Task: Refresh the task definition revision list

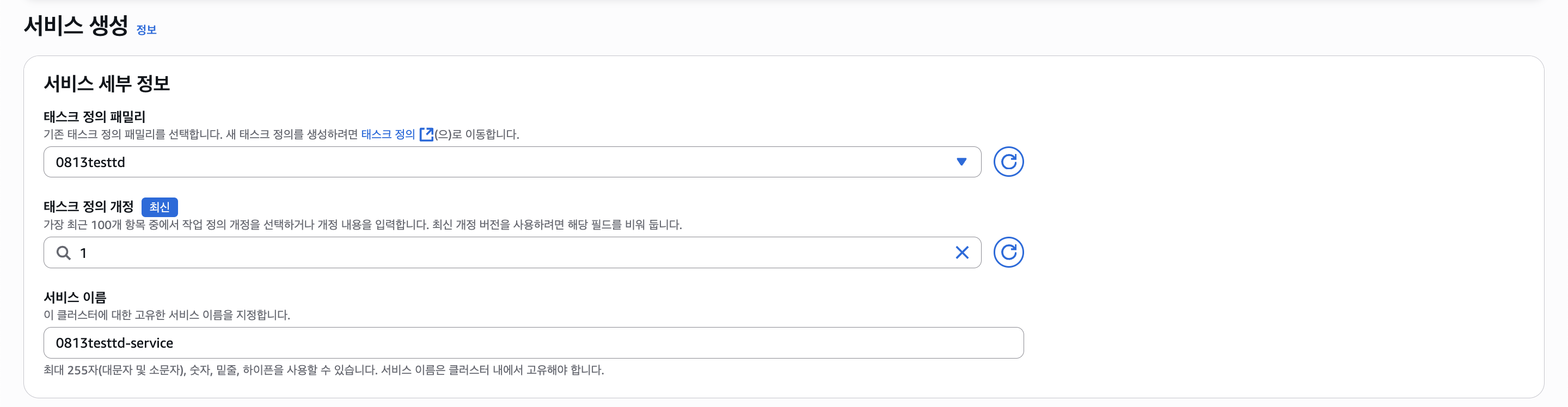Action: click(1008, 252)
